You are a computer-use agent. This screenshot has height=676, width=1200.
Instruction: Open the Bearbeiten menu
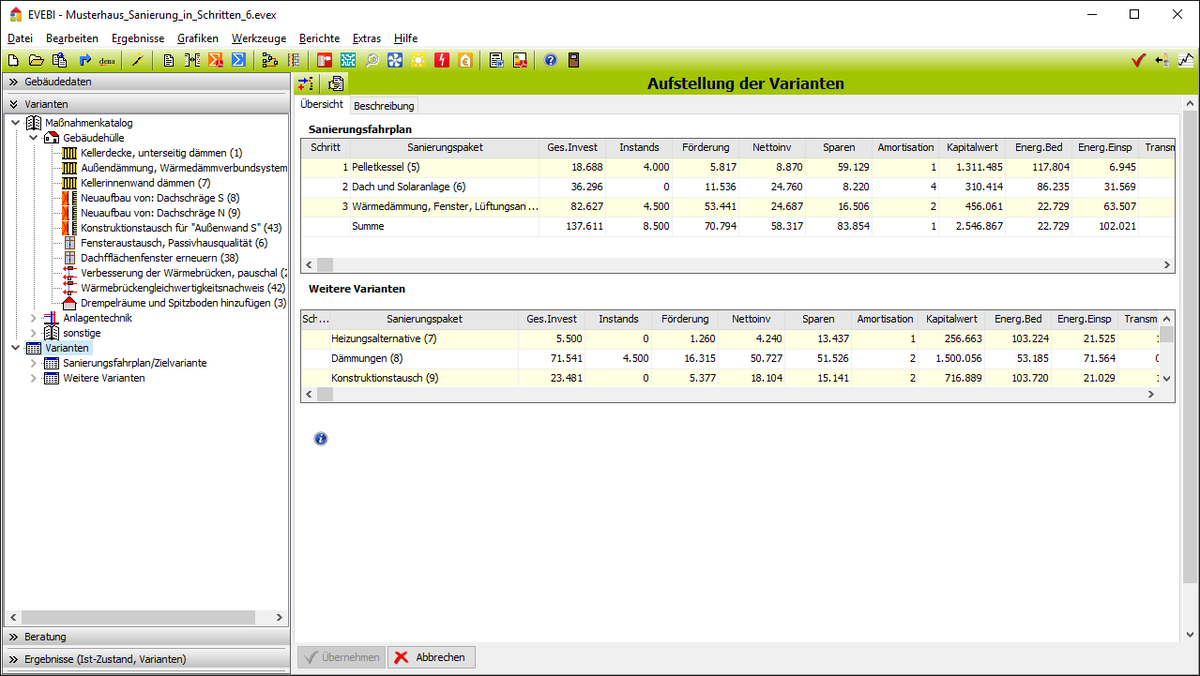tap(72, 38)
